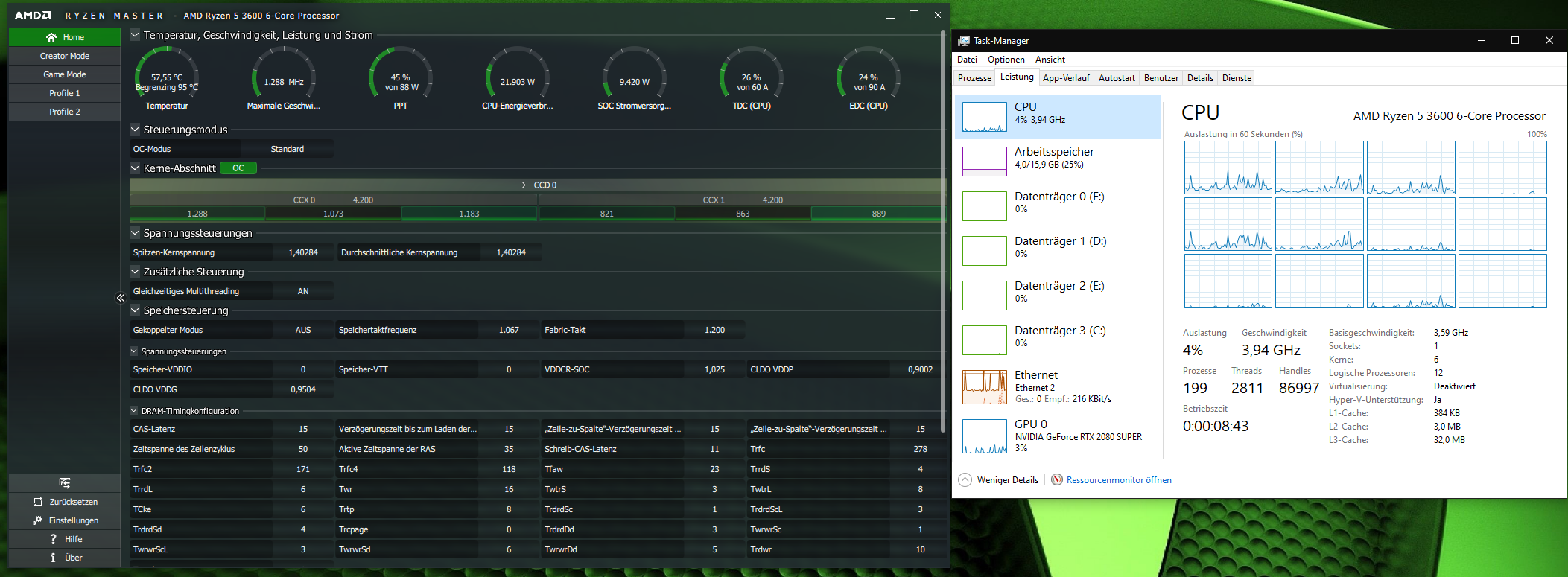Click the Ressourcenmonitor icon in Task-Manager
Image resolution: width=1568 pixels, height=577 pixels.
click(1057, 480)
